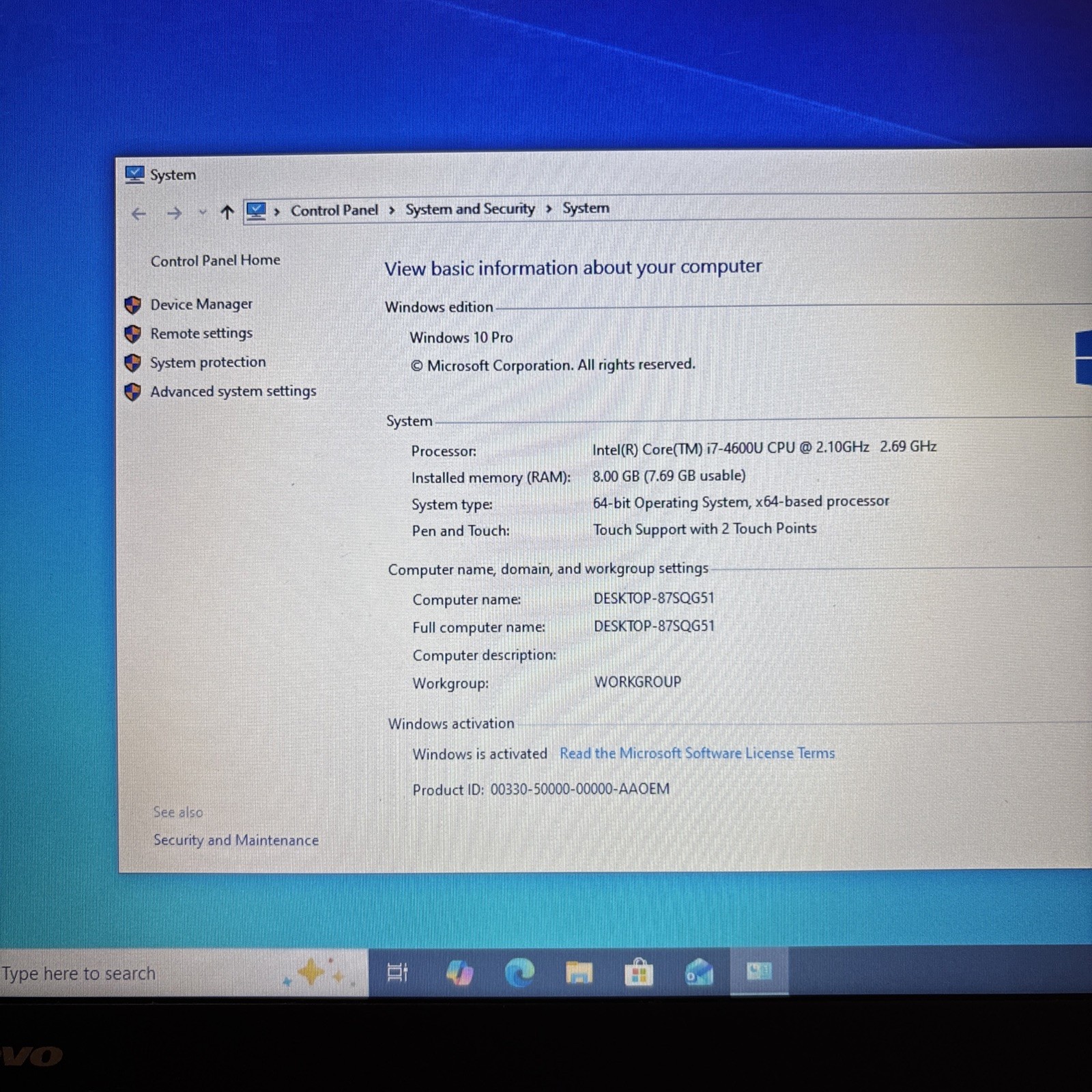Image resolution: width=1092 pixels, height=1092 pixels.
Task: Open Advanced system settings link
Action: pyautogui.click(x=233, y=392)
